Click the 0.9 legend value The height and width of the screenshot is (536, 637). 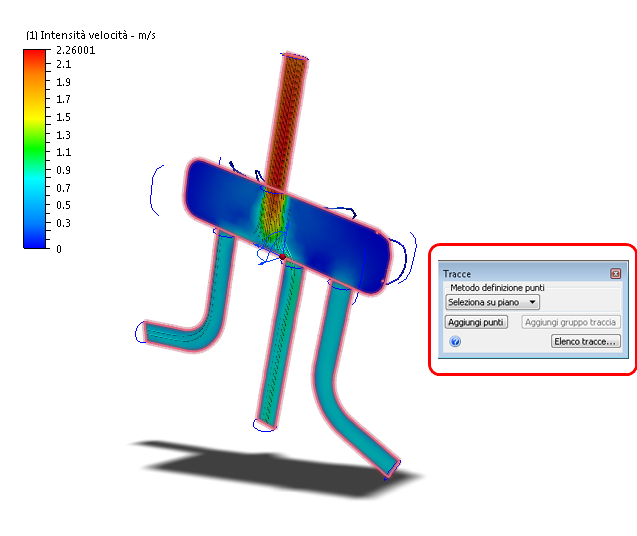point(63,170)
